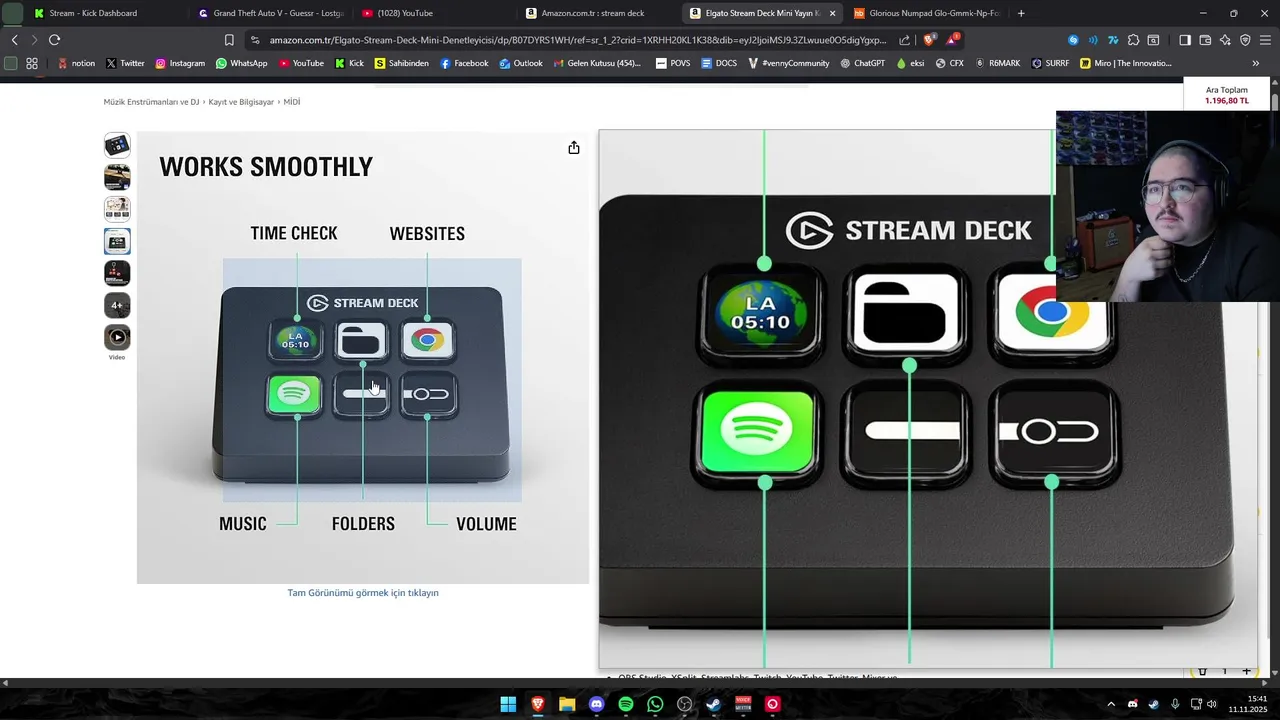Open the Shazam extension icon
This screenshot has height=720, width=1280.
(x=1073, y=40)
